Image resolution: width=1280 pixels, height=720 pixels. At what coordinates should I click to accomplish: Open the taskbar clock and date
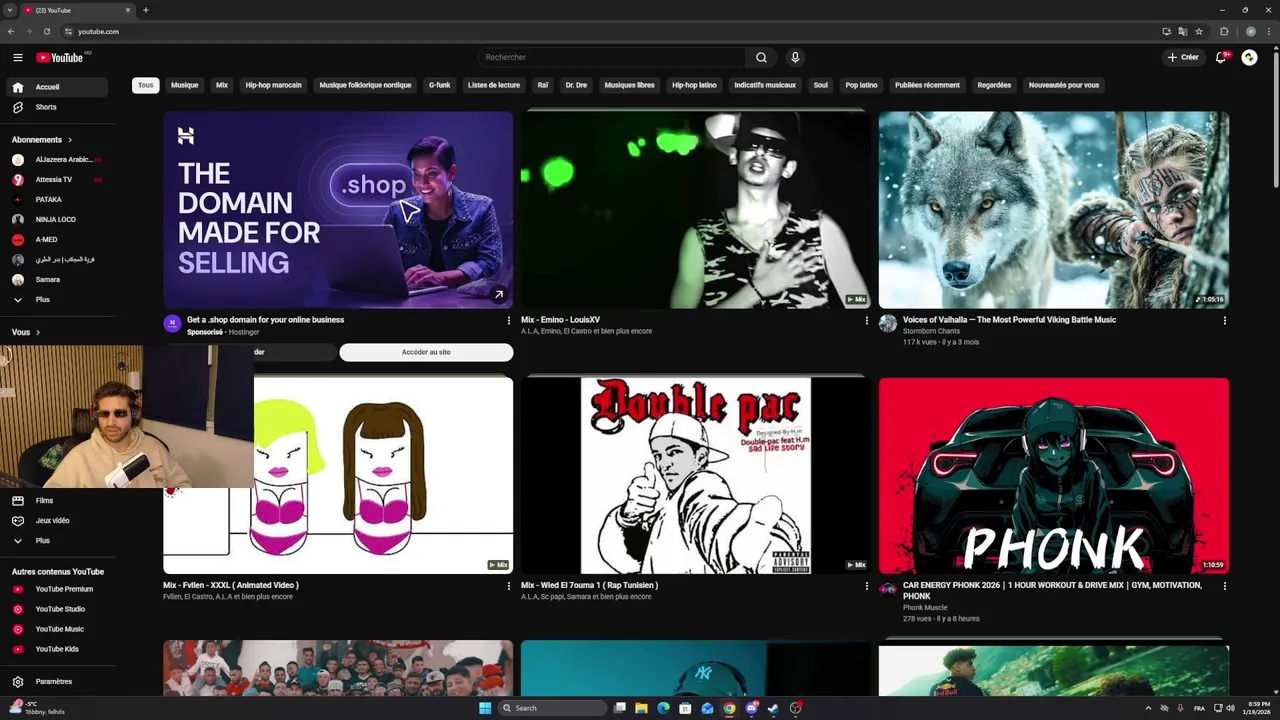coord(1255,708)
